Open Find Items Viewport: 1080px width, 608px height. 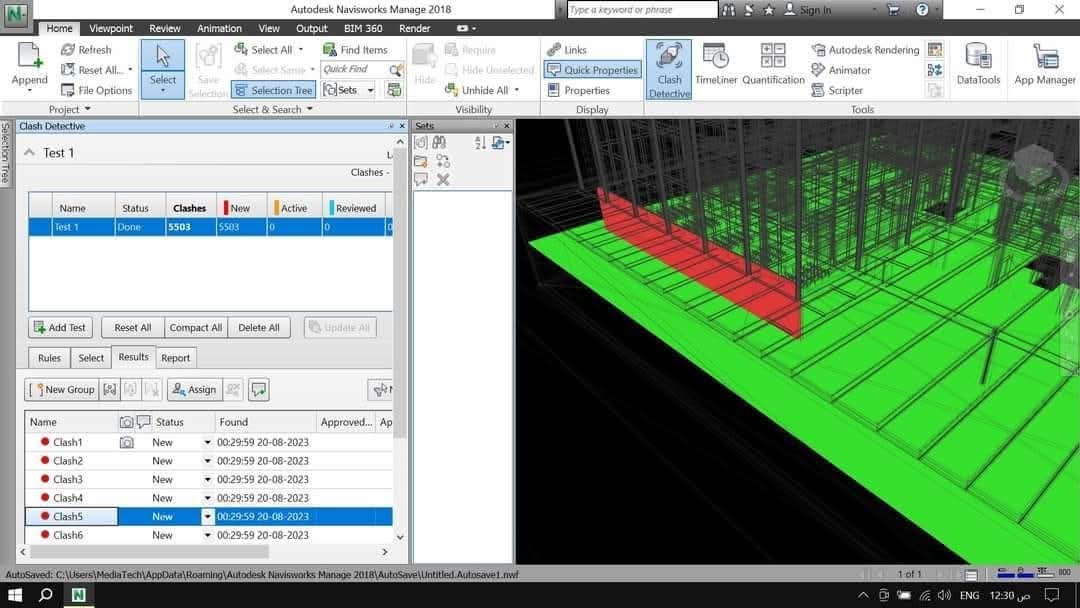click(x=355, y=50)
